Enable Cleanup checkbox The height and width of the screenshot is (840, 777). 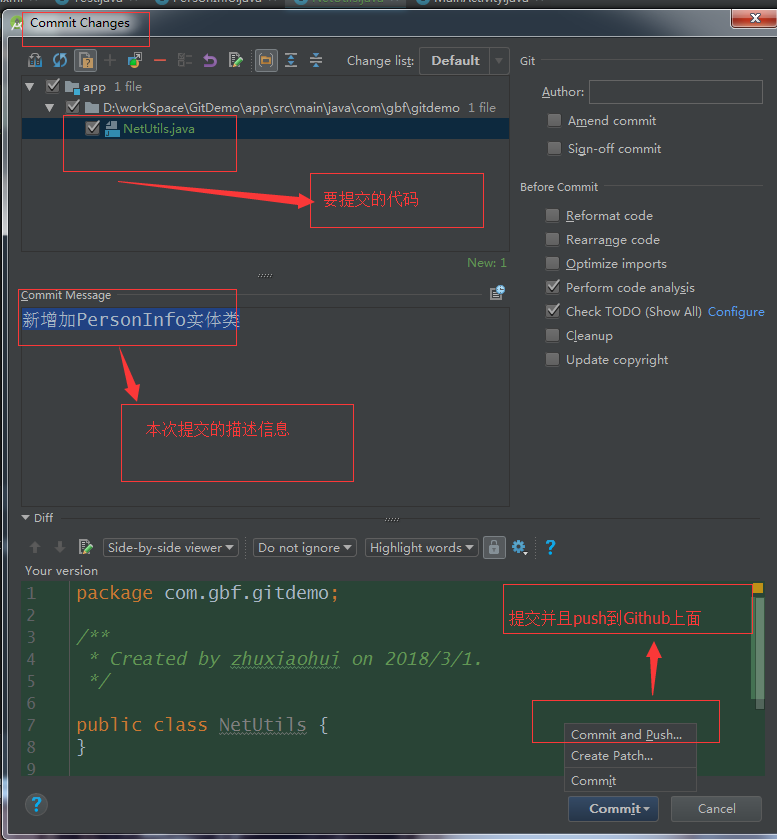(x=552, y=335)
